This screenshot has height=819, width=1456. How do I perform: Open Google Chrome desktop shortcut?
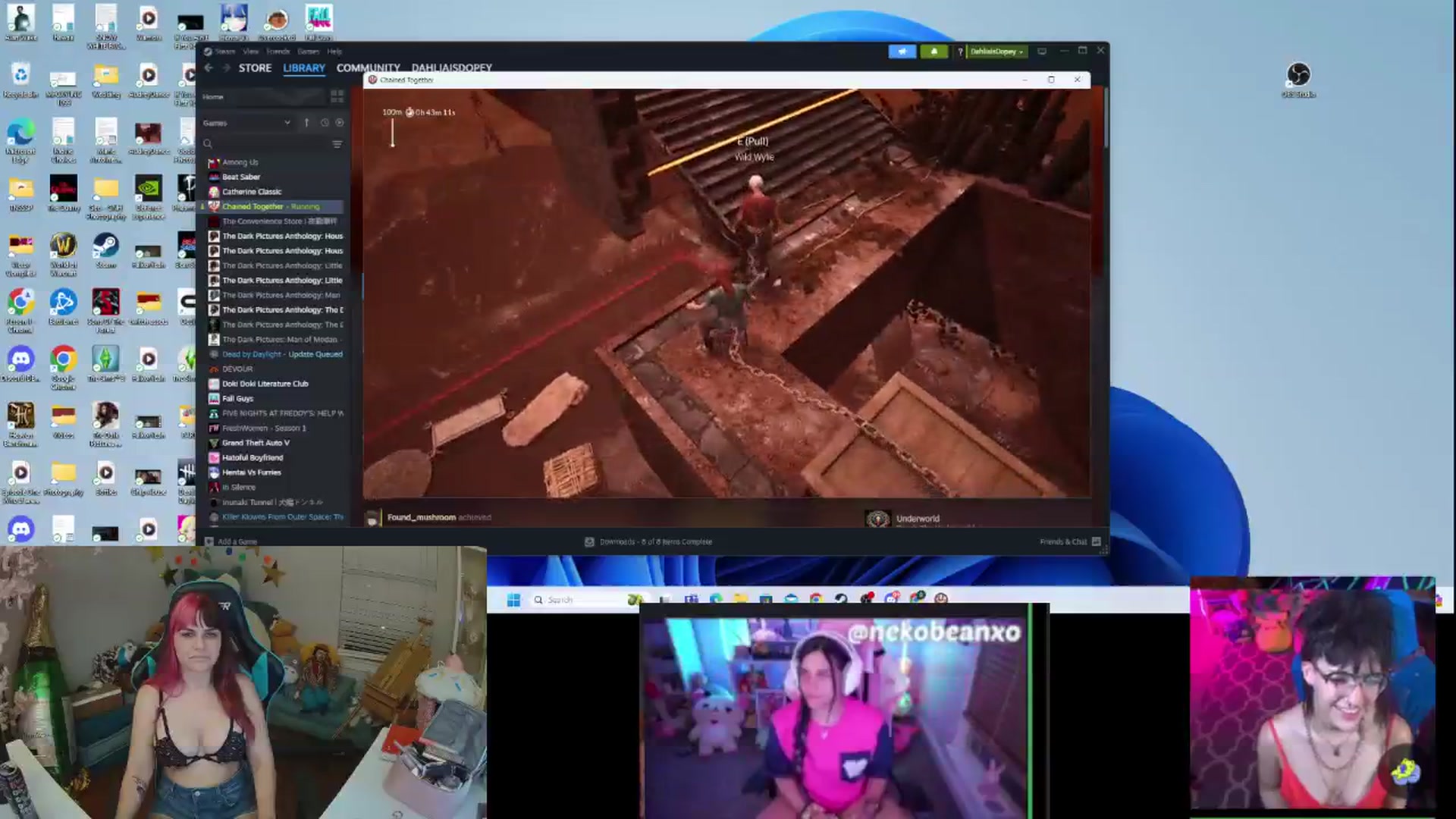(63, 367)
